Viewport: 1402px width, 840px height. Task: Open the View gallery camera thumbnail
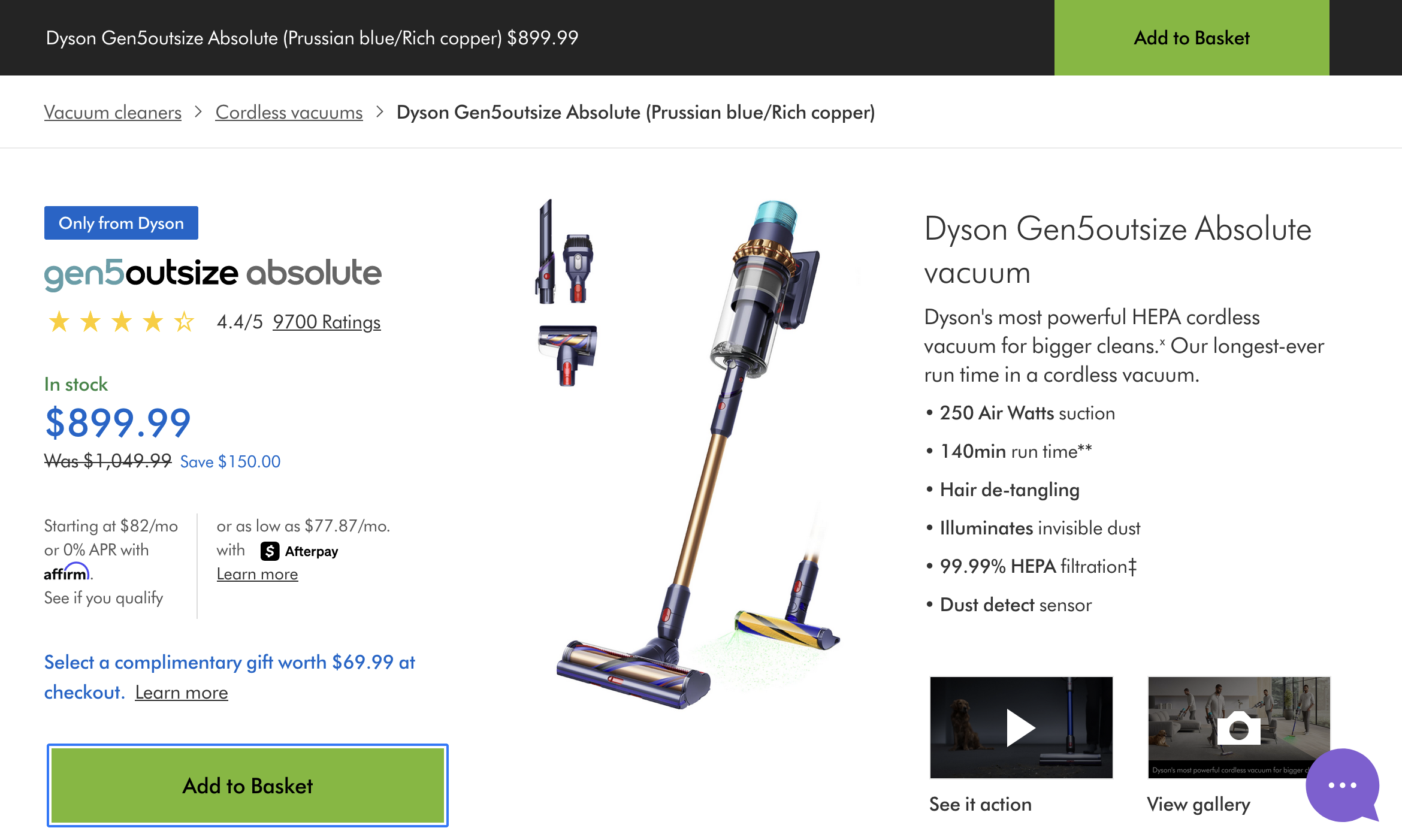(1238, 727)
